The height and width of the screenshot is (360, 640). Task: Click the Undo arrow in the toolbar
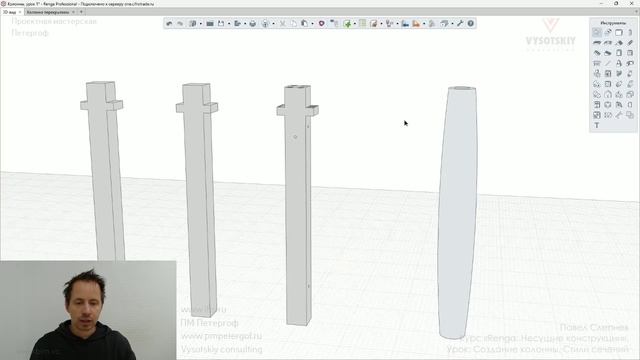pos(169,24)
